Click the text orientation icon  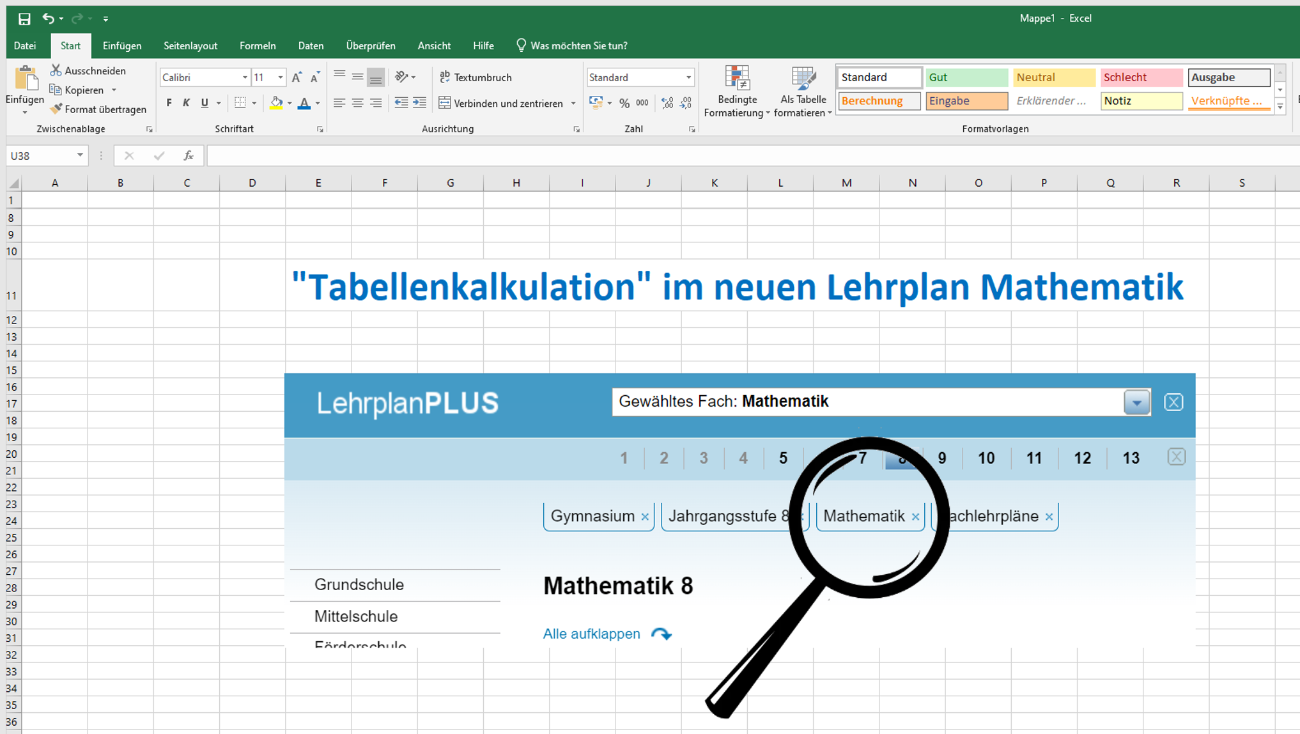(x=402, y=77)
